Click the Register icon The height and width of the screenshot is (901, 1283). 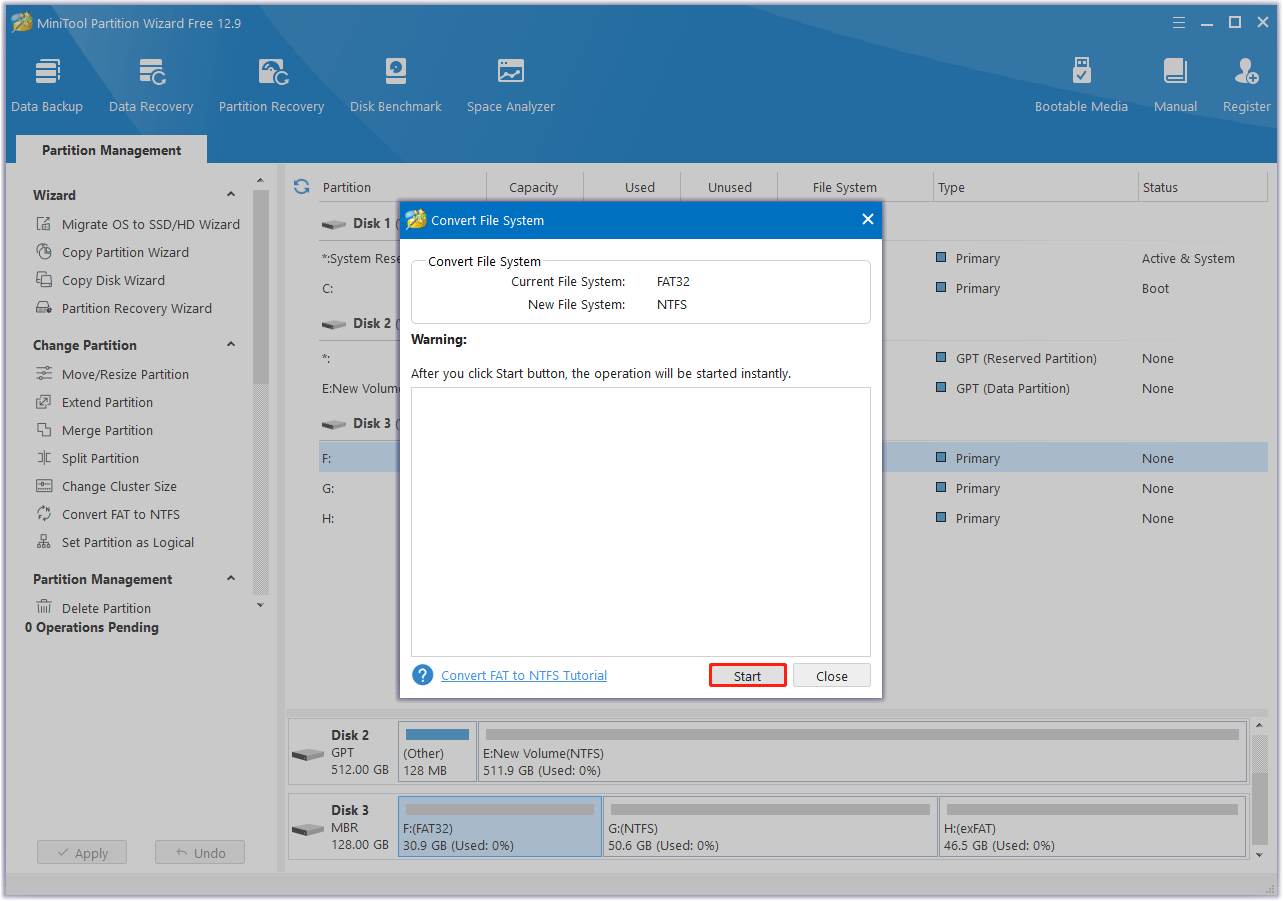pyautogui.click(x=1247, y=72)
